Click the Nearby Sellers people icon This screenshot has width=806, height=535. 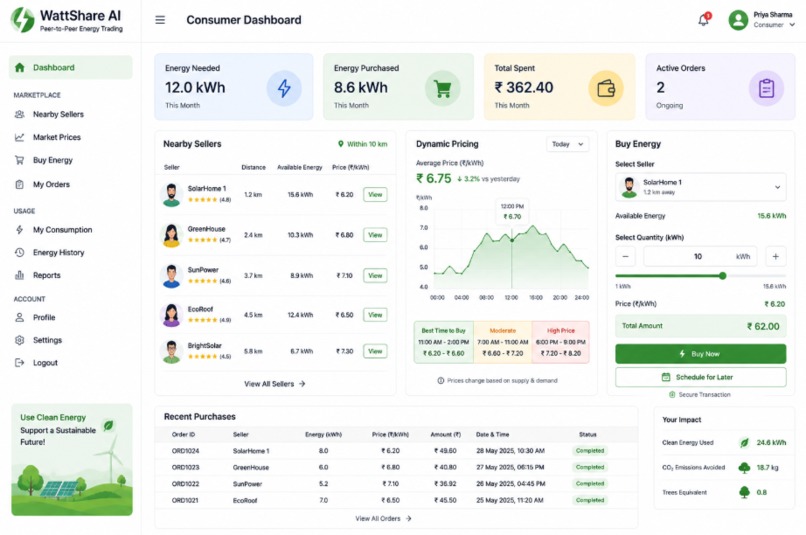(20, 114)
